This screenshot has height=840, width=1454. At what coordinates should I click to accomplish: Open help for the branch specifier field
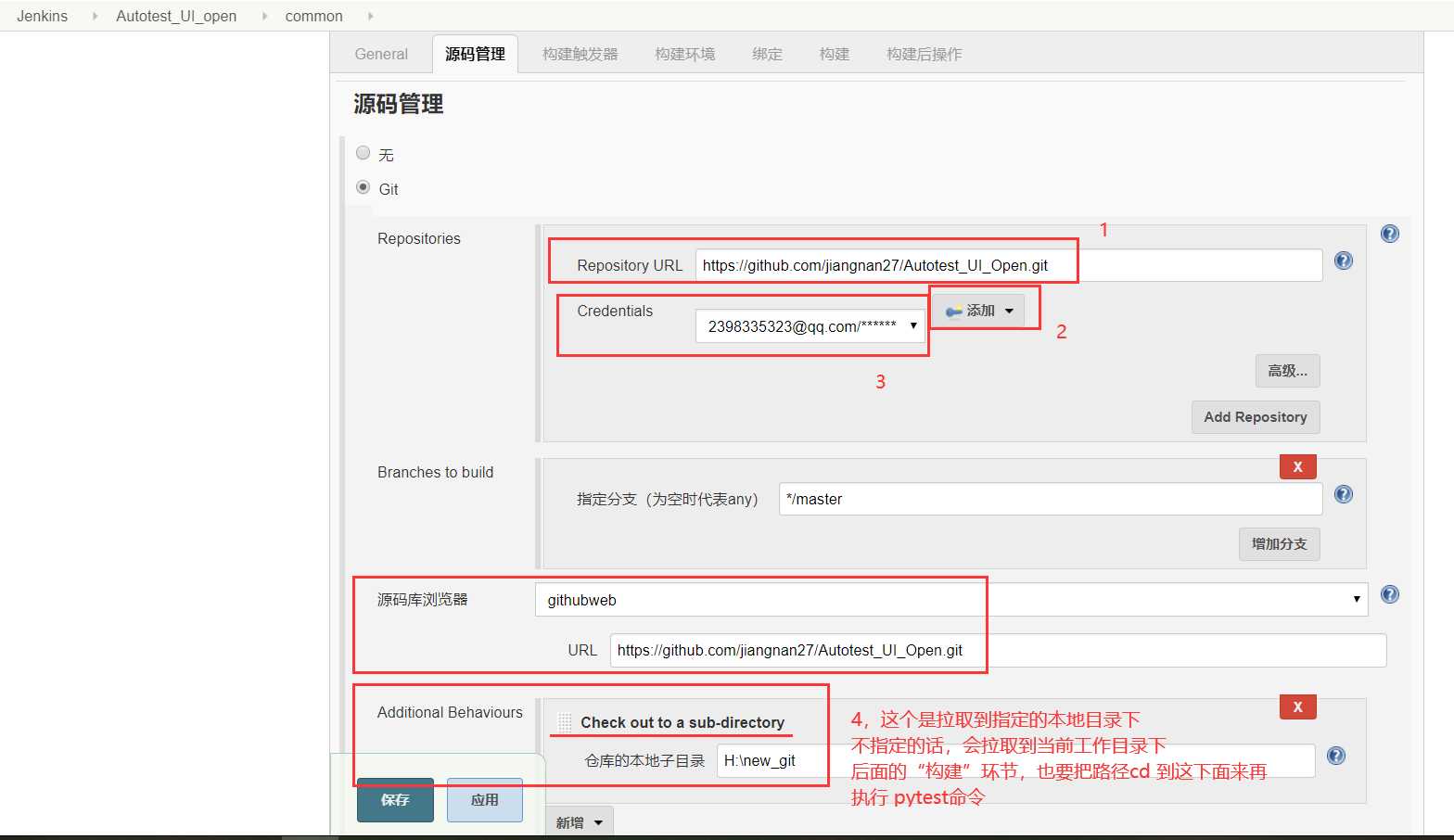(1343, 494)
